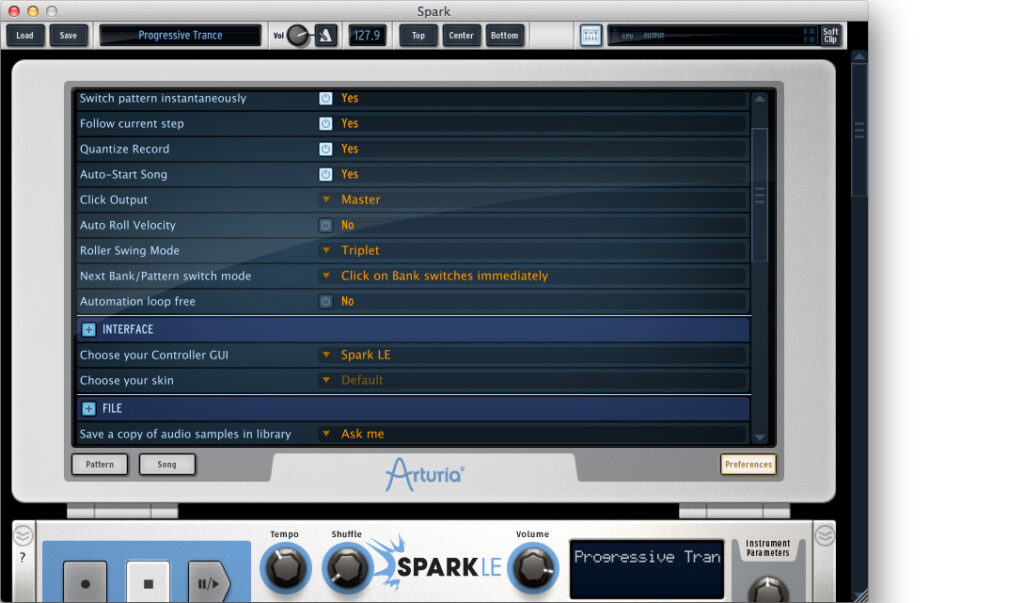The height and width of the screenshot is (603, 1024).
Task: Jump to Bottom panel view
Action: 504,35
